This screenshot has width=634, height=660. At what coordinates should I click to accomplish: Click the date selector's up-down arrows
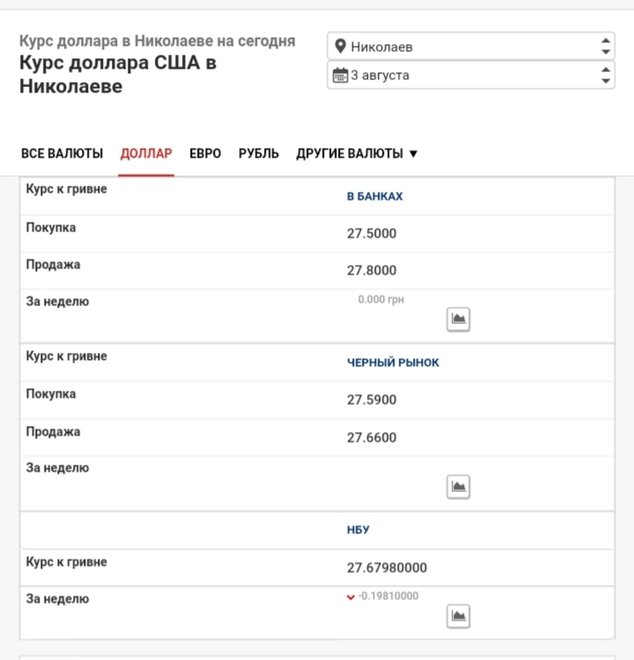605,75
